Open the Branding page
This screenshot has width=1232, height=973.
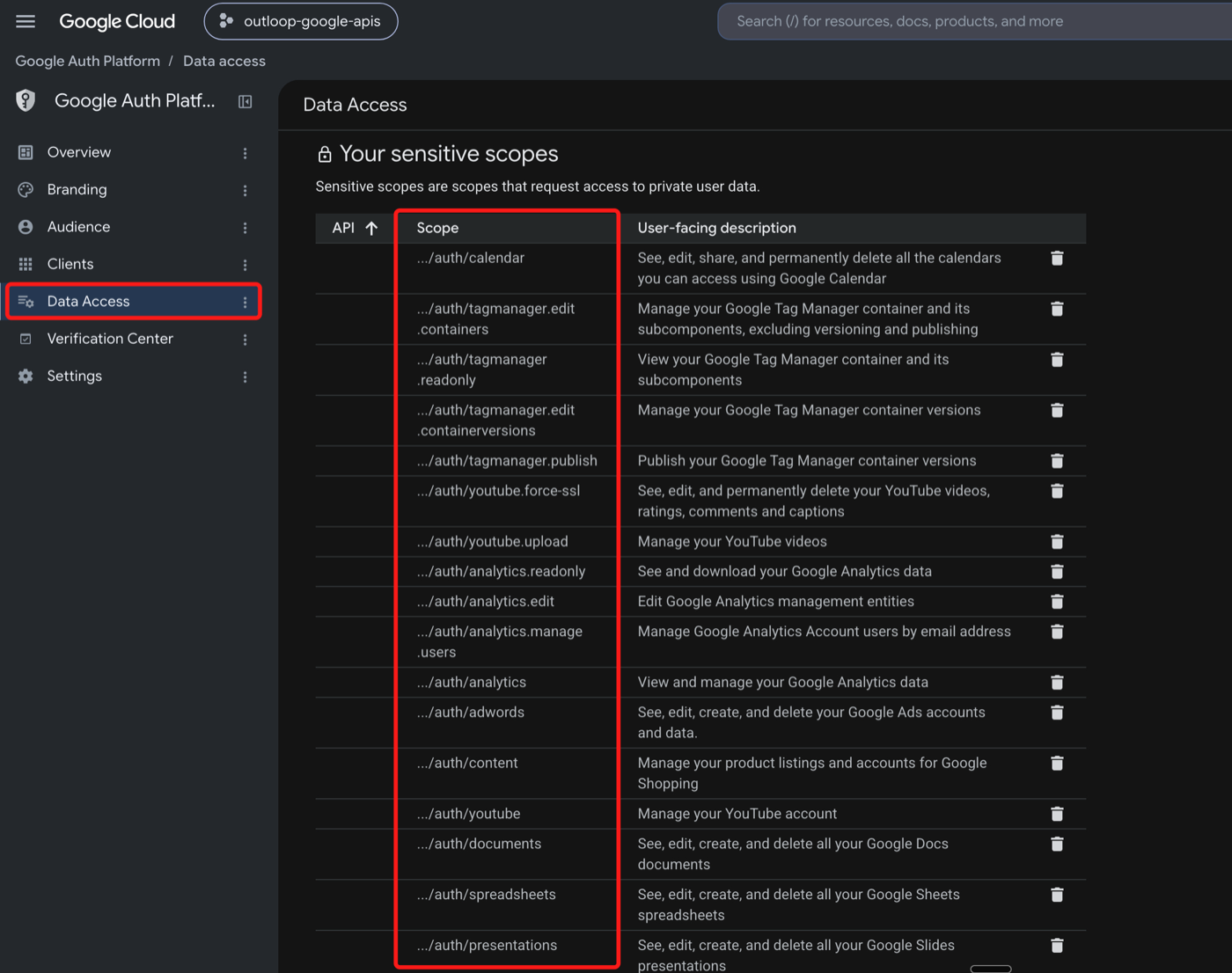77,189
